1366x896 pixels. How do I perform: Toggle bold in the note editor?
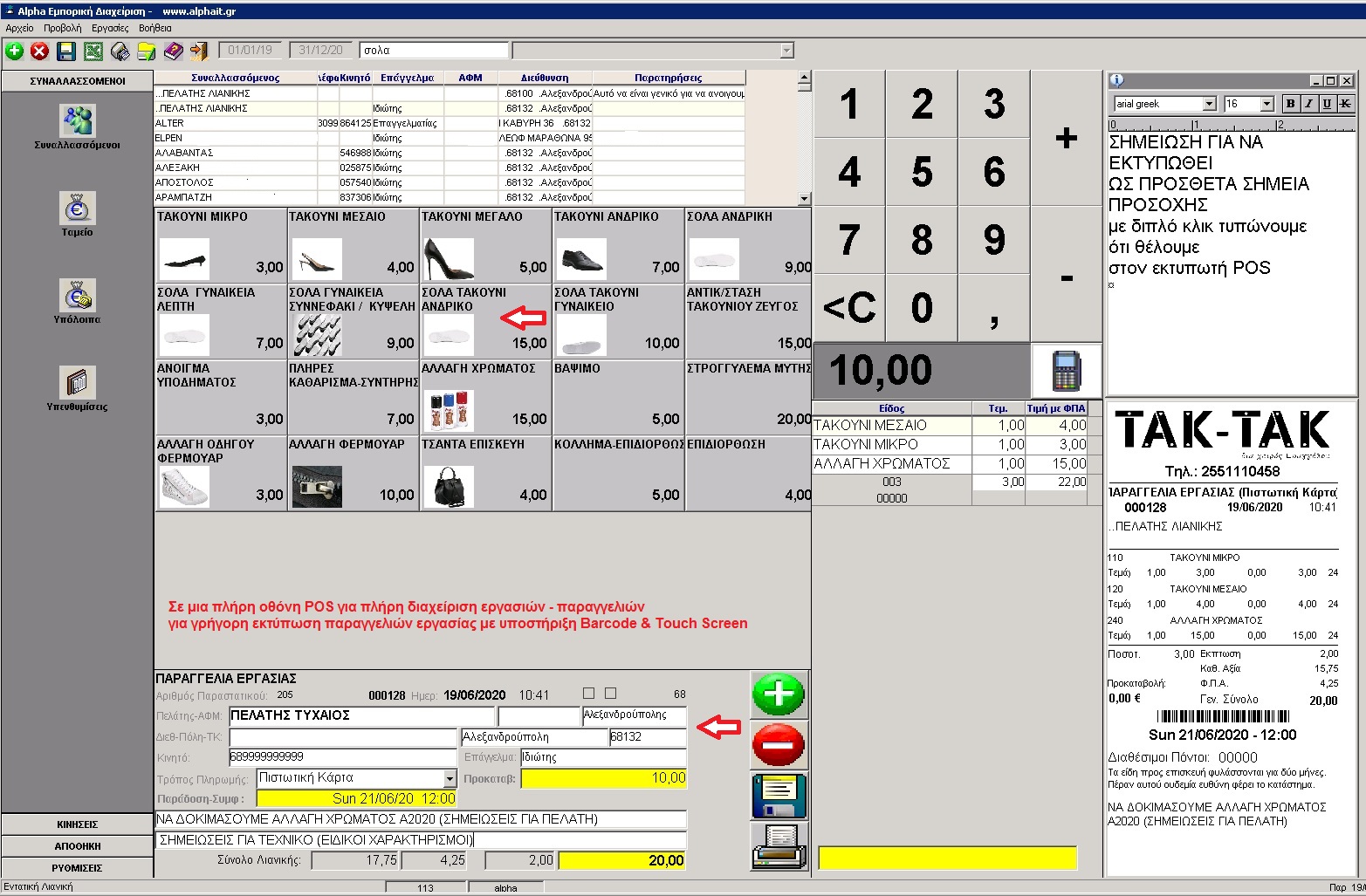[x=1291, y=104]
